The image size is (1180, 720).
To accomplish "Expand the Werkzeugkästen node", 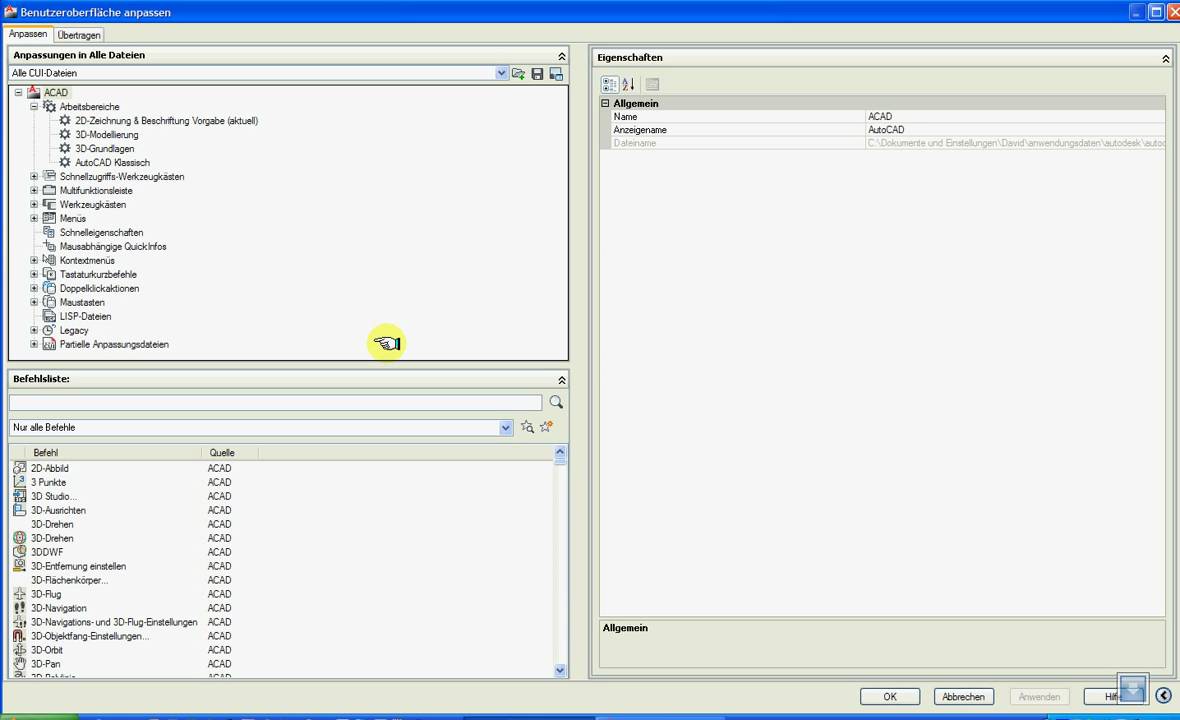I will tap(34, 204).
